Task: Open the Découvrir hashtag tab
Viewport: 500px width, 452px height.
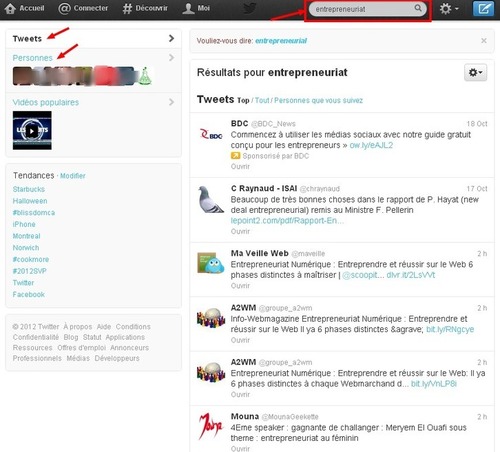Action: (x=145, y=8)
